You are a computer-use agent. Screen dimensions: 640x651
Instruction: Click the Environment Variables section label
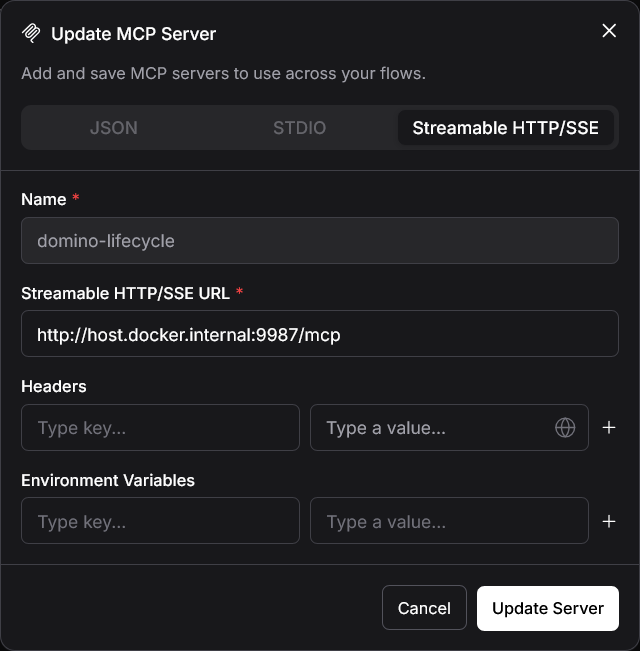[x=108, y=480]
